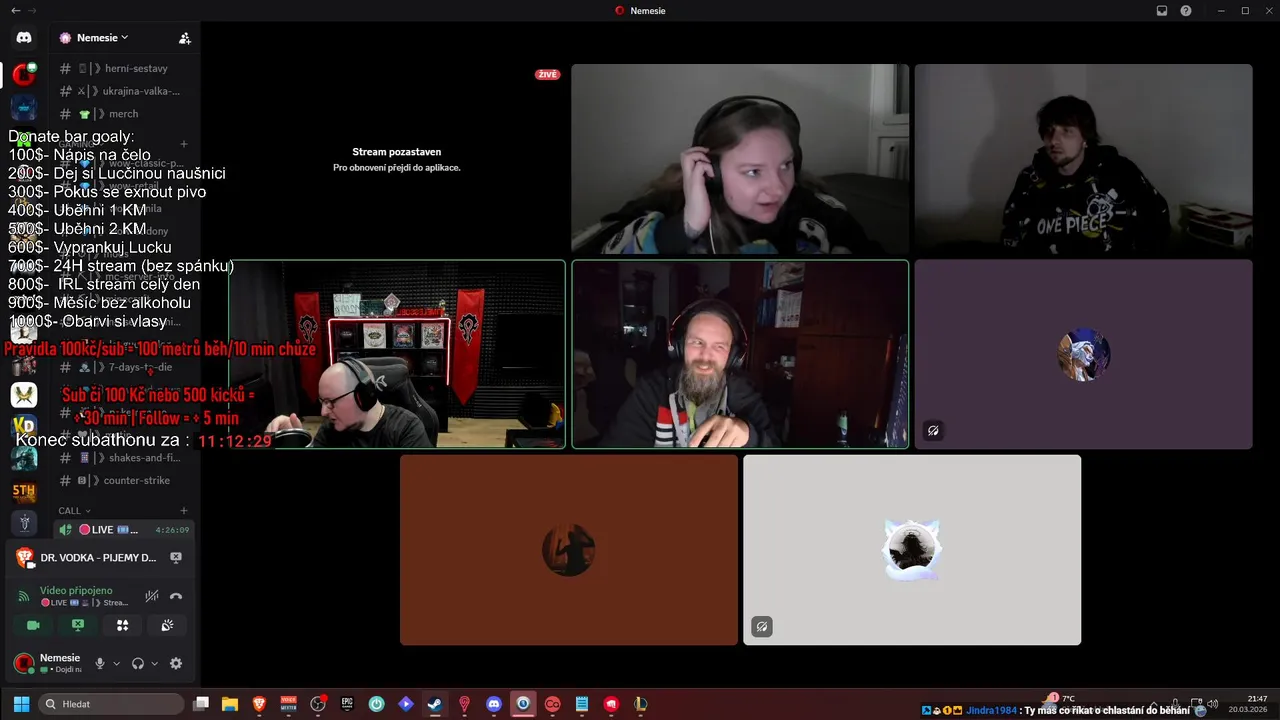The height and width of the screenshot is (720, 1280).
Task: Select the LIVE voice channel entry
Action: click(x=124, y=530)
